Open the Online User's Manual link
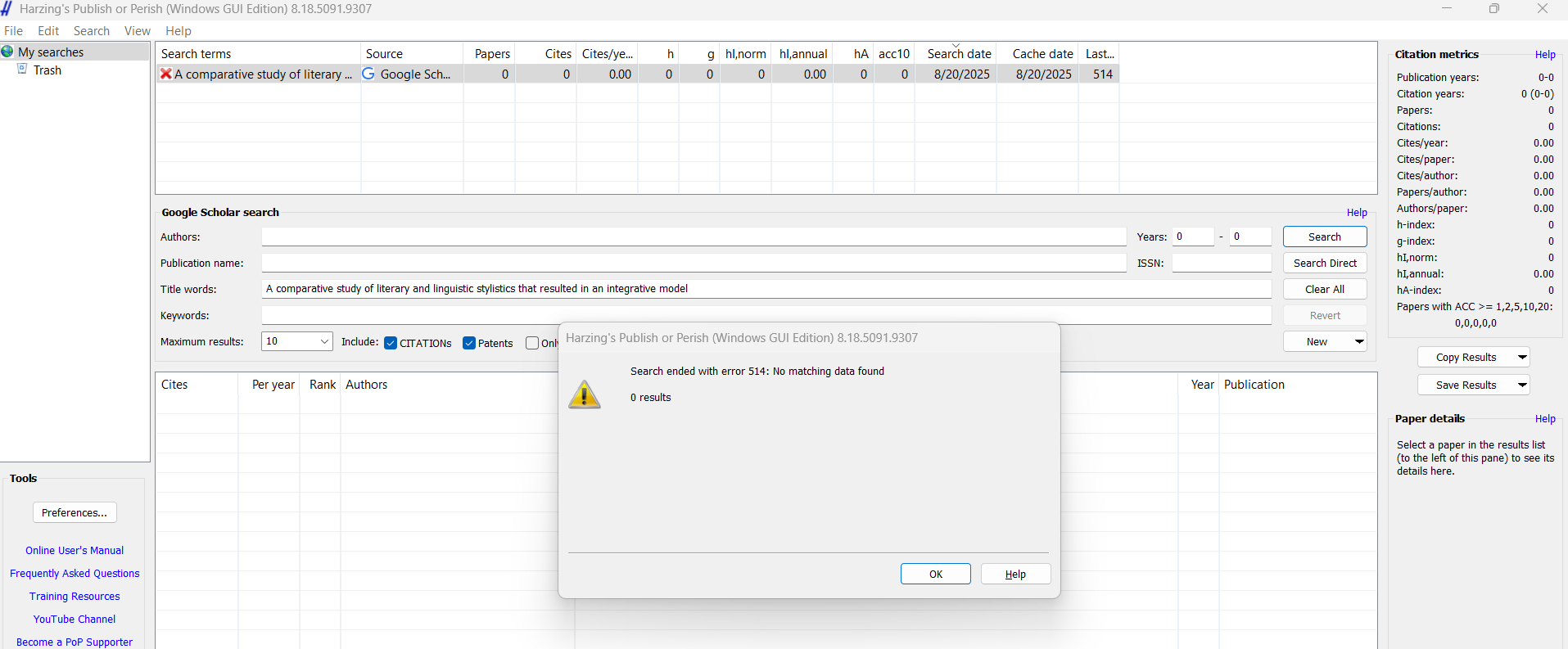This screenshot has width=1568, height=649. [x=75, y=550]
